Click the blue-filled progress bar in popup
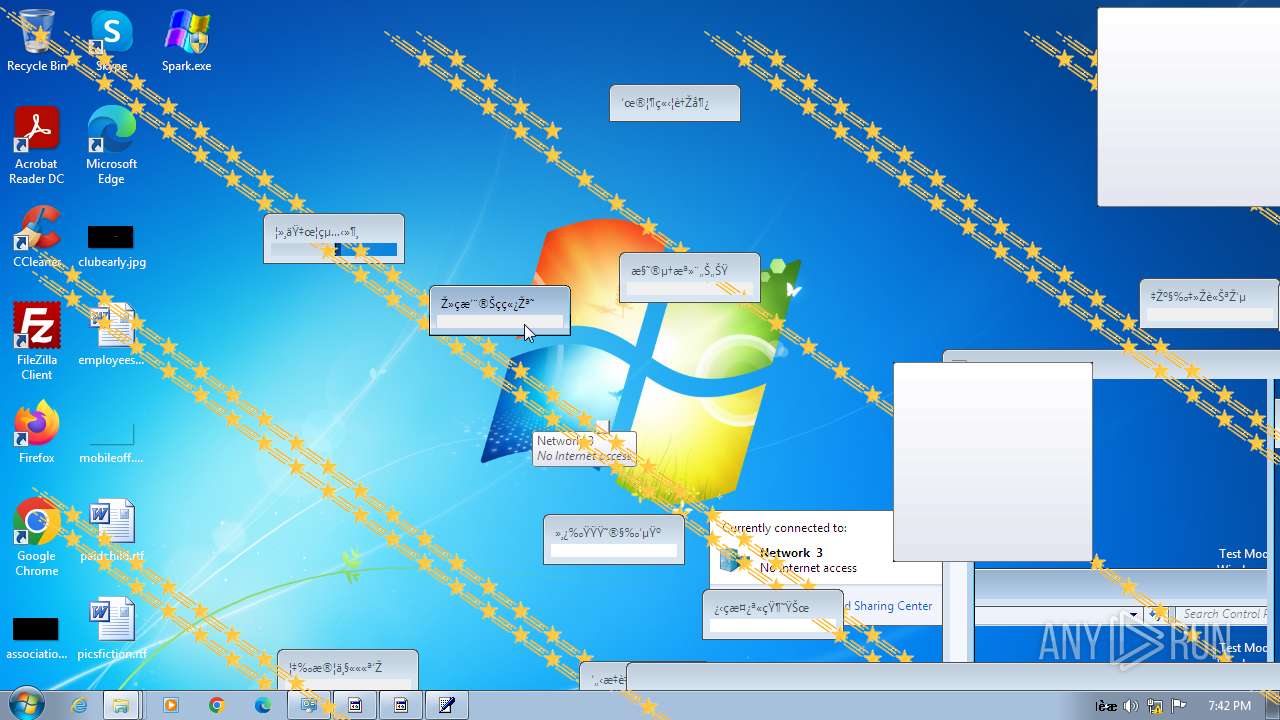Viewport: 1280px width, 720px height. click(334, 250)
